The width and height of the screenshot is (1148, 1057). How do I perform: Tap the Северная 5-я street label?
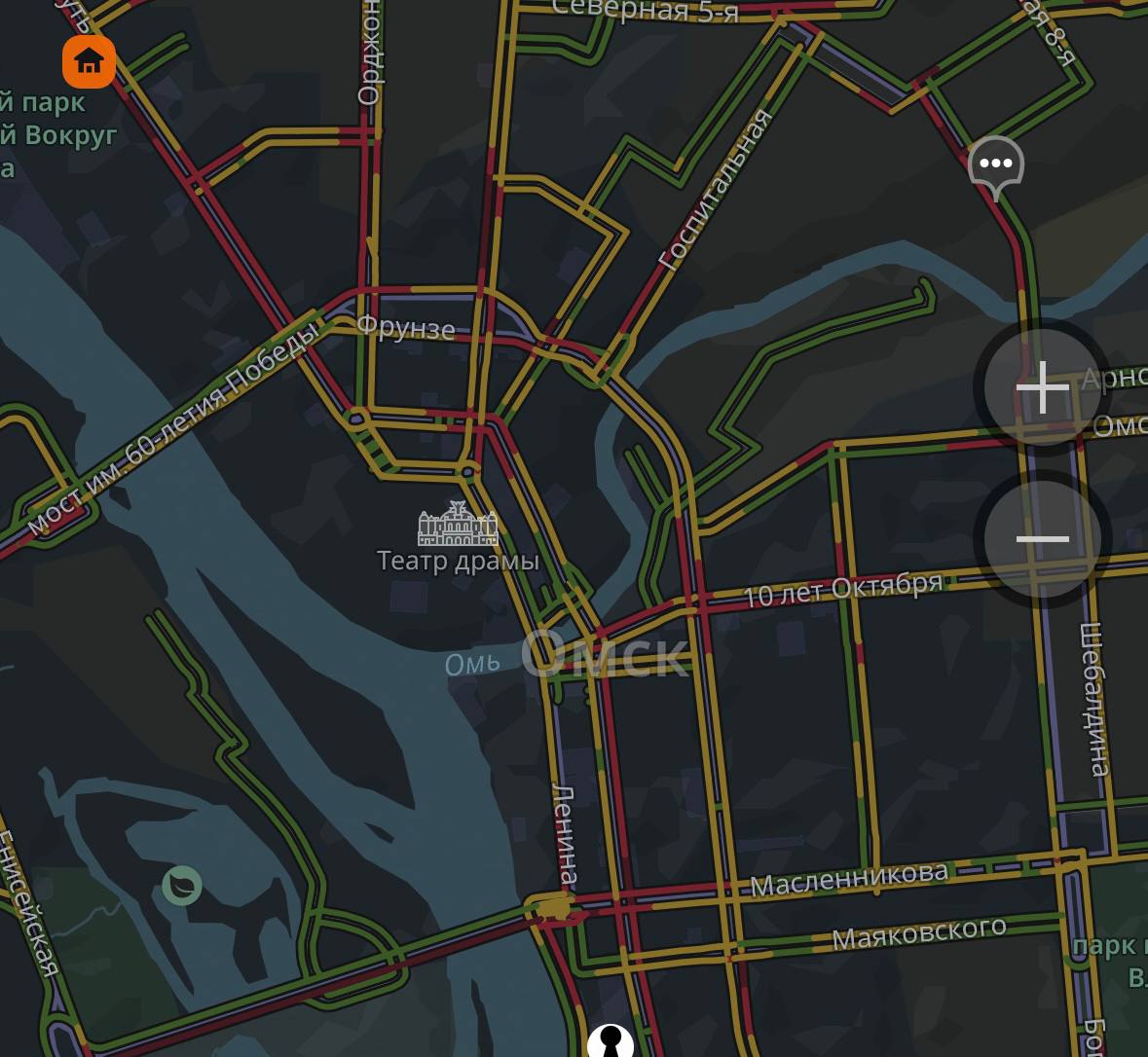pos(645,11)
